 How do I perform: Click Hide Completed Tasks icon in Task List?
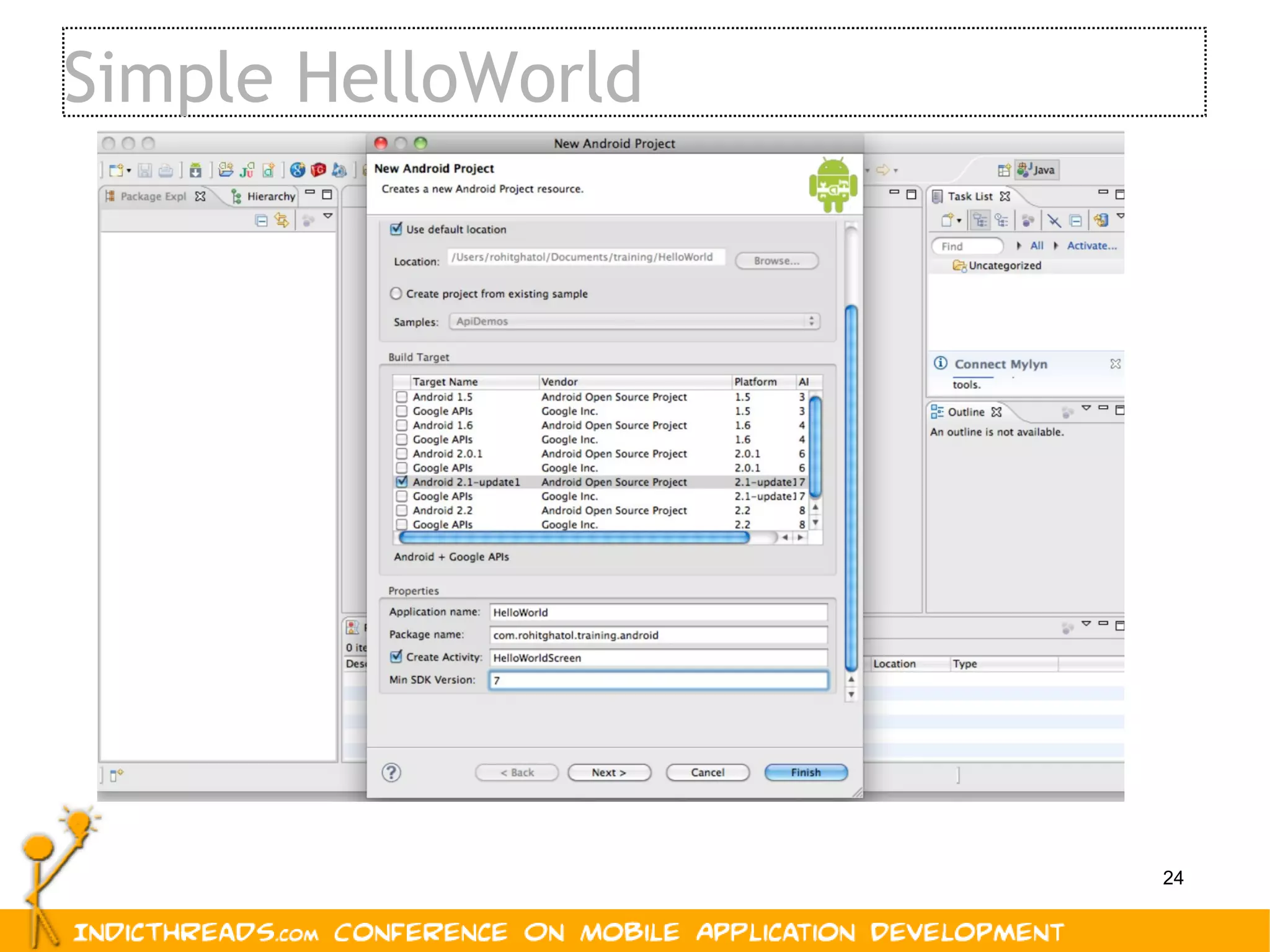1054,220
